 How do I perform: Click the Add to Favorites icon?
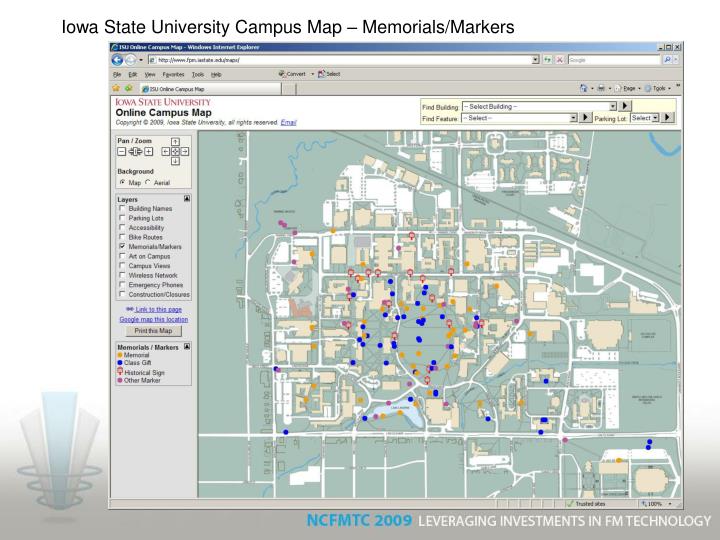tap(129, 88)
